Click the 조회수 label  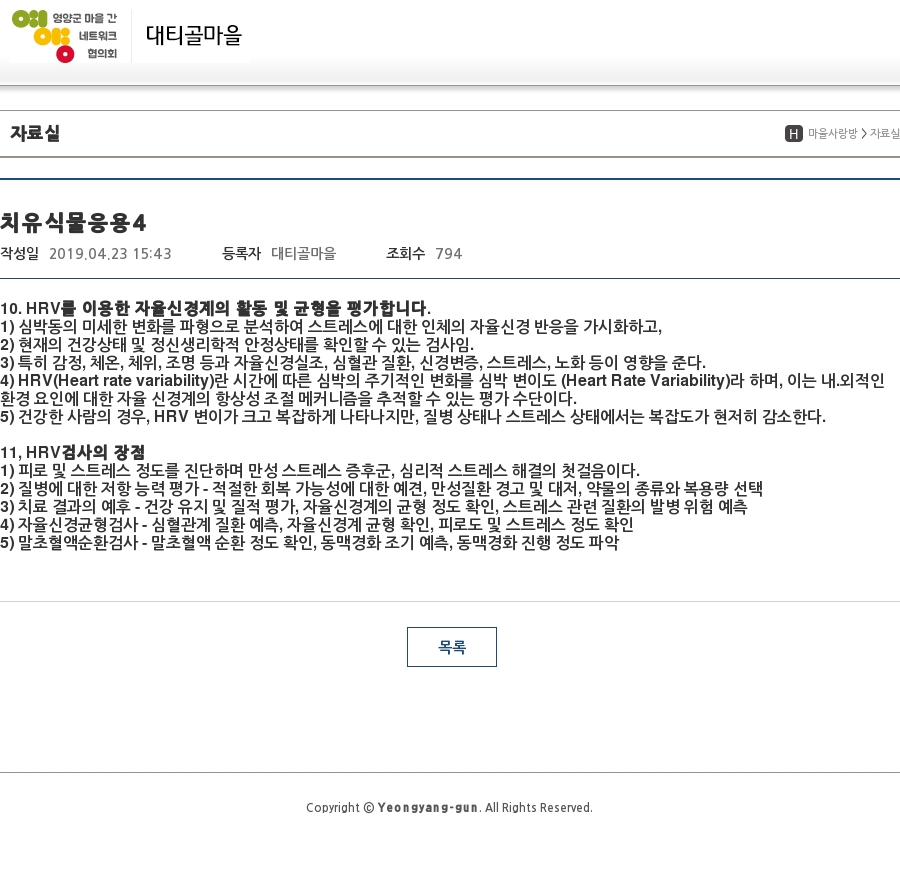coord(405,254)
